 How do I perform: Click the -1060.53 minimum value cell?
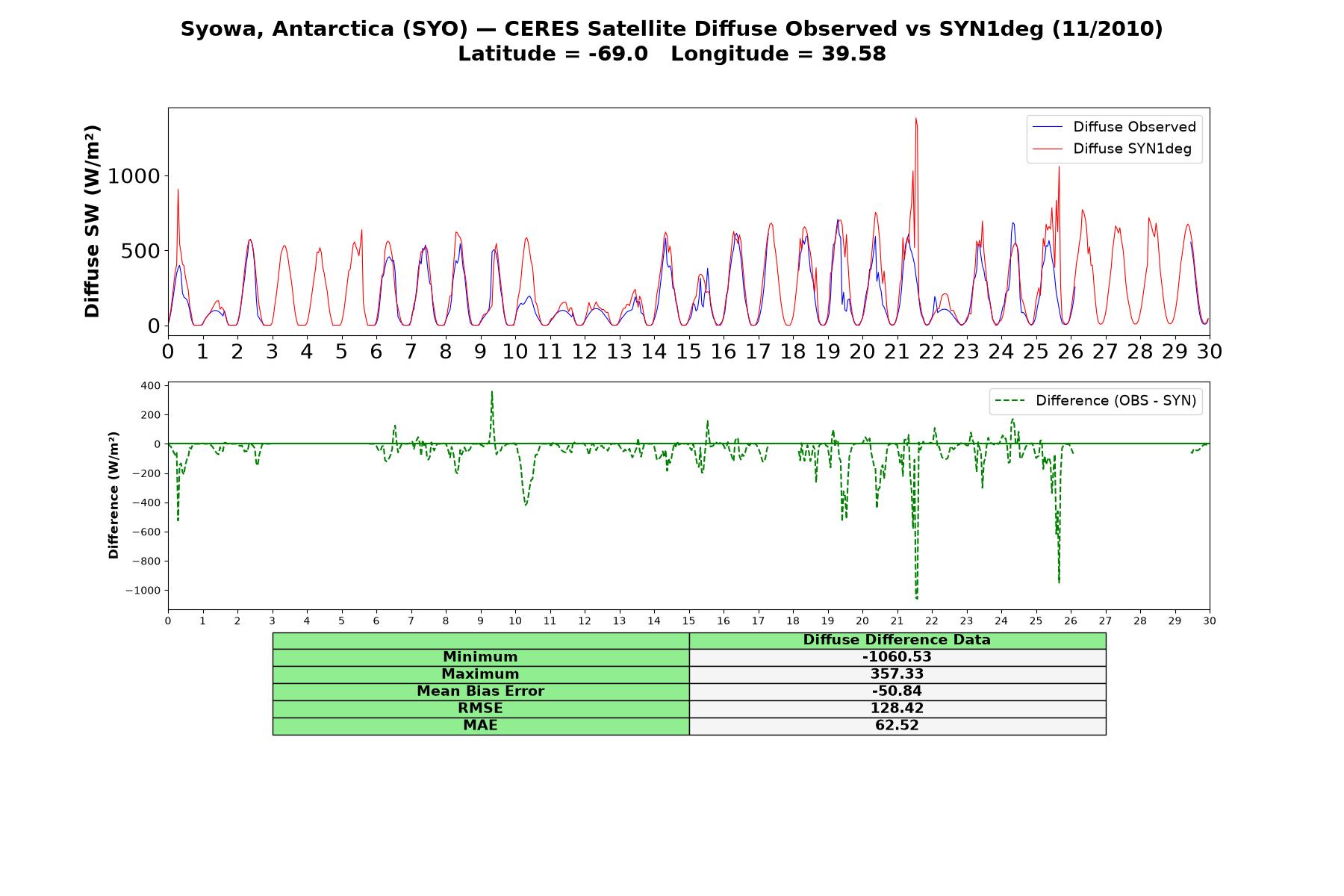coord(897,657)
